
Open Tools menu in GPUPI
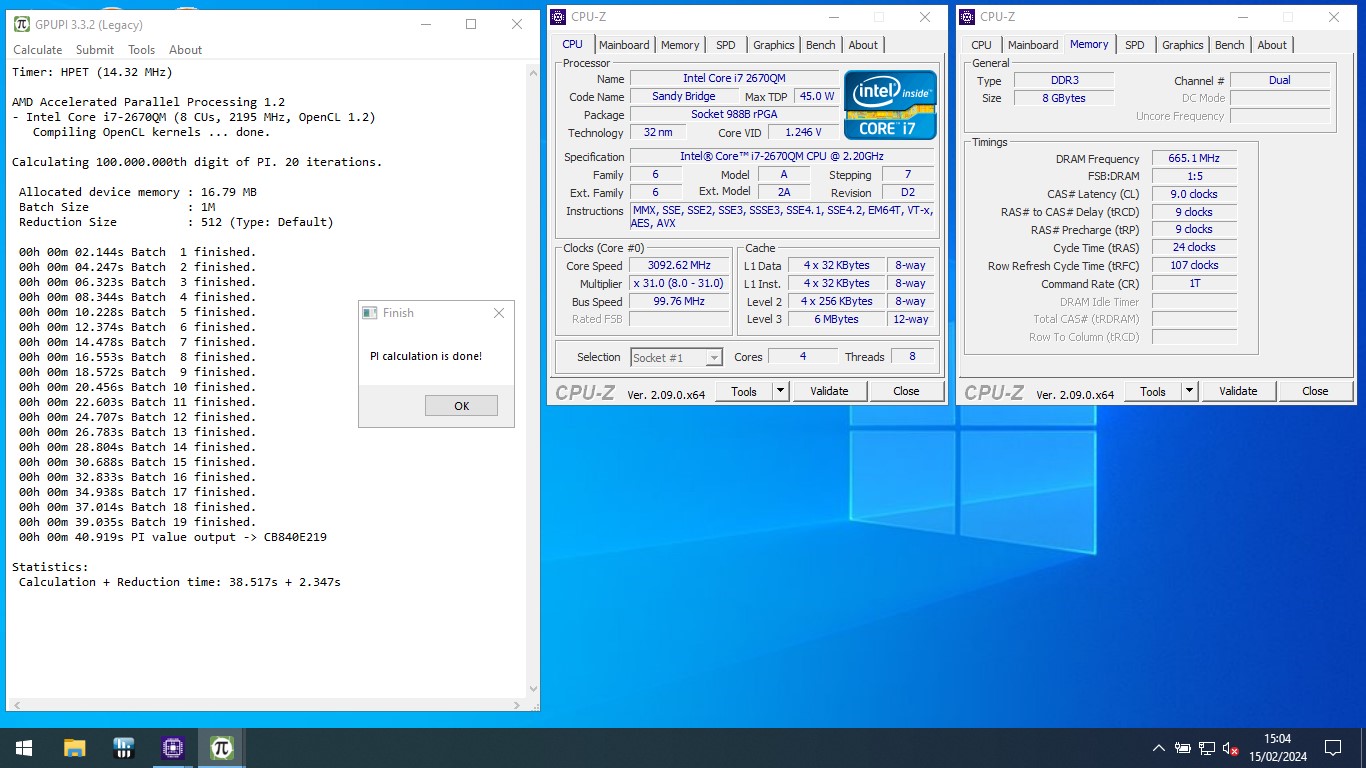pyautogui.click(x=141, y=50)
